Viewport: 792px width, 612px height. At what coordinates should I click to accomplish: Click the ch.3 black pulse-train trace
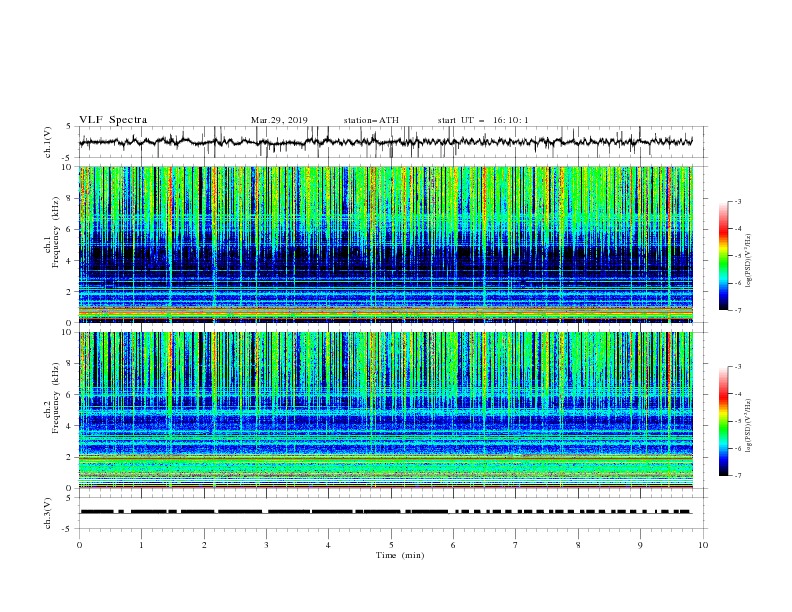coord(385,512)
